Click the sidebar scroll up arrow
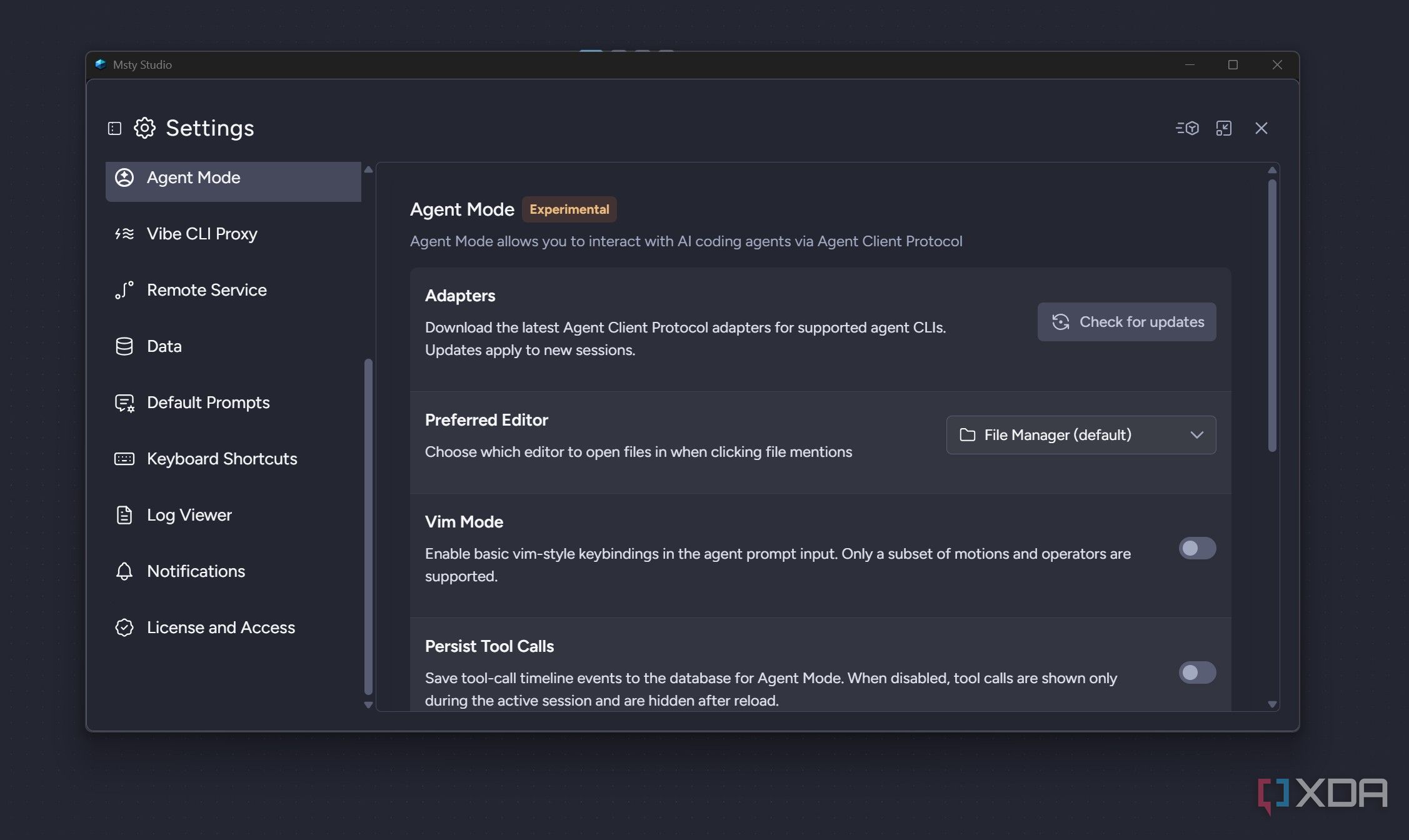 click(368, 169)
